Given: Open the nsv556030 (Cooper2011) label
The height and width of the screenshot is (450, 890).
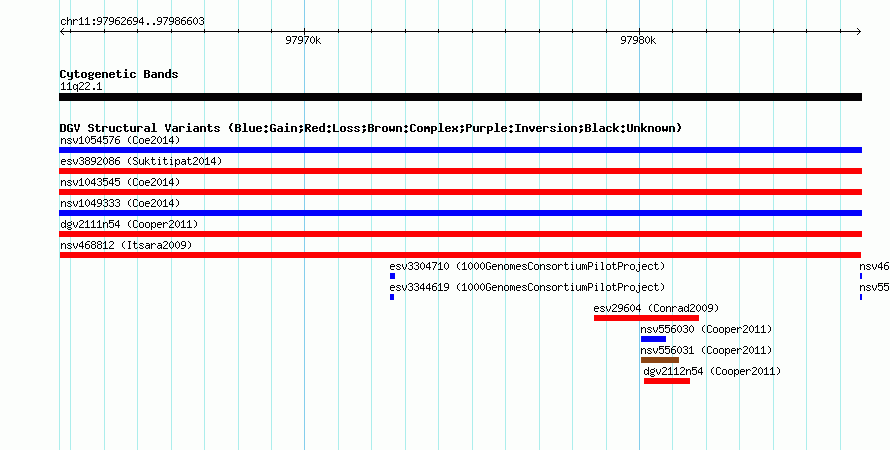Looking at the screenshot, I should (x=707, y=329).
